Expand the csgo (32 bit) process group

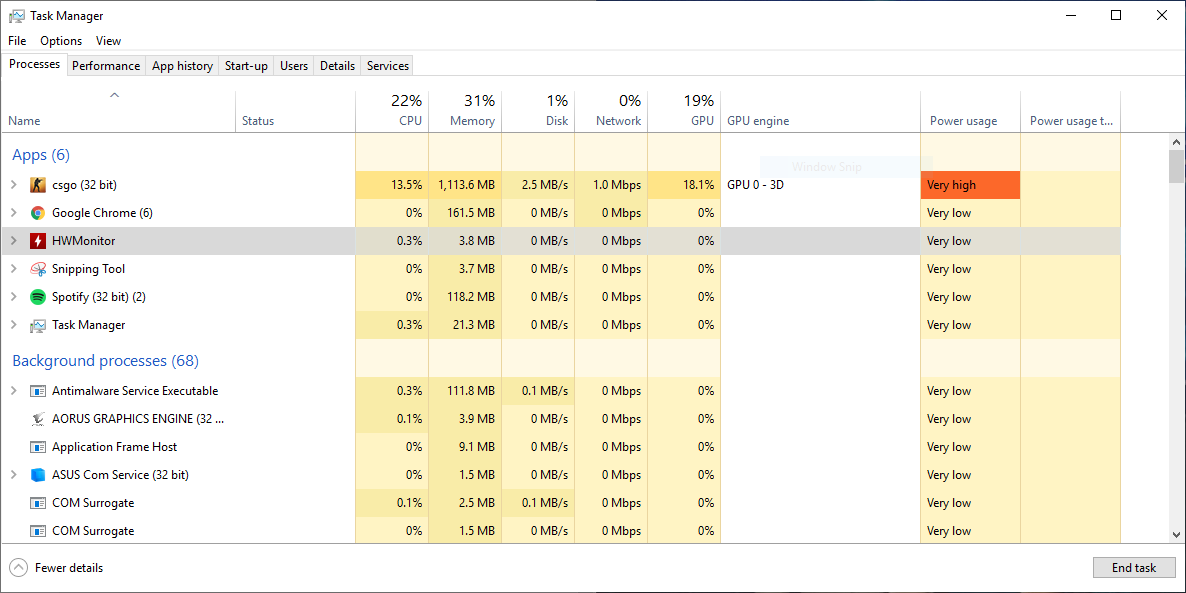[x=14, y=185]
